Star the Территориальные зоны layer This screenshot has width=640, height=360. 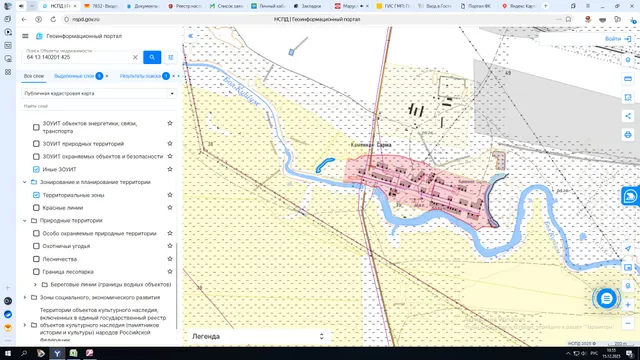pyautogui.click(x=170, y=195)
